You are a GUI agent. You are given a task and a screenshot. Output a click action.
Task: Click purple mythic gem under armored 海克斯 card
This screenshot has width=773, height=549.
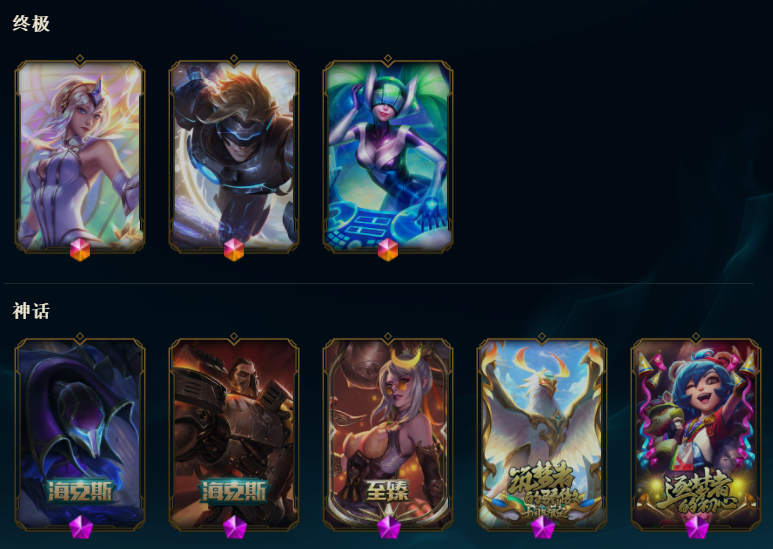[x=235, y=527]
